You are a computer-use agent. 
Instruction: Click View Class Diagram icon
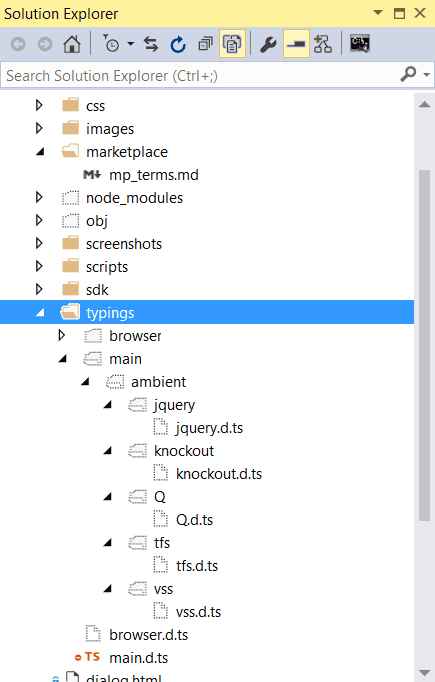click(323, 44)
